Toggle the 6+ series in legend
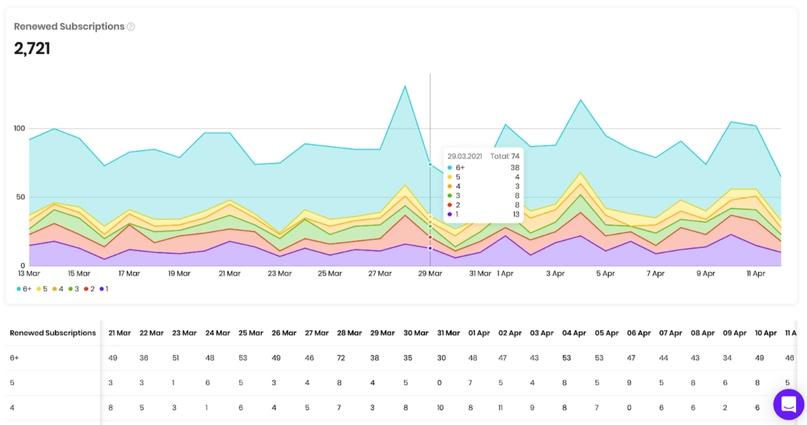The width and height of the screenshot is (807, 425). point(24,289)
